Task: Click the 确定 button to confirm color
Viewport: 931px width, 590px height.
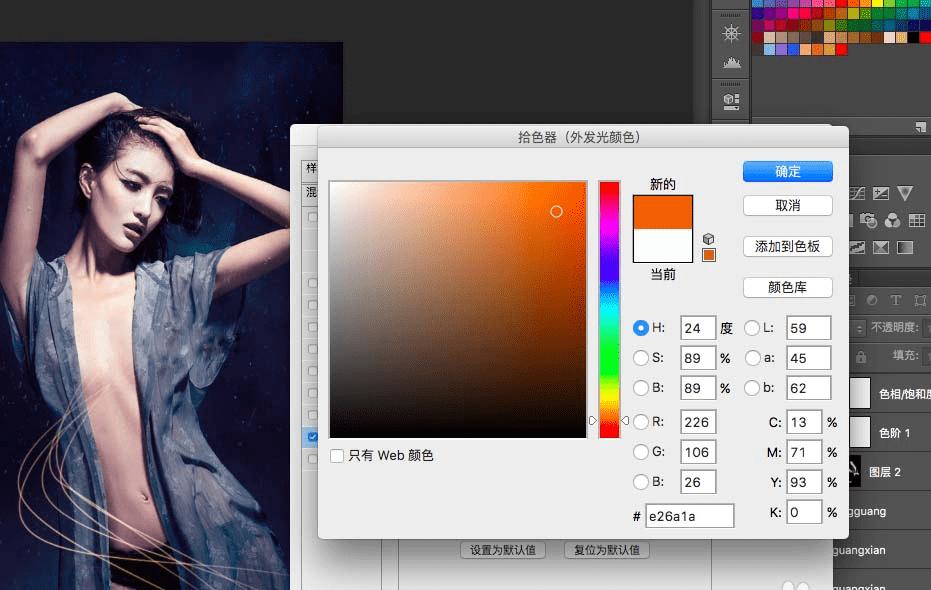Action: (787, 172)
